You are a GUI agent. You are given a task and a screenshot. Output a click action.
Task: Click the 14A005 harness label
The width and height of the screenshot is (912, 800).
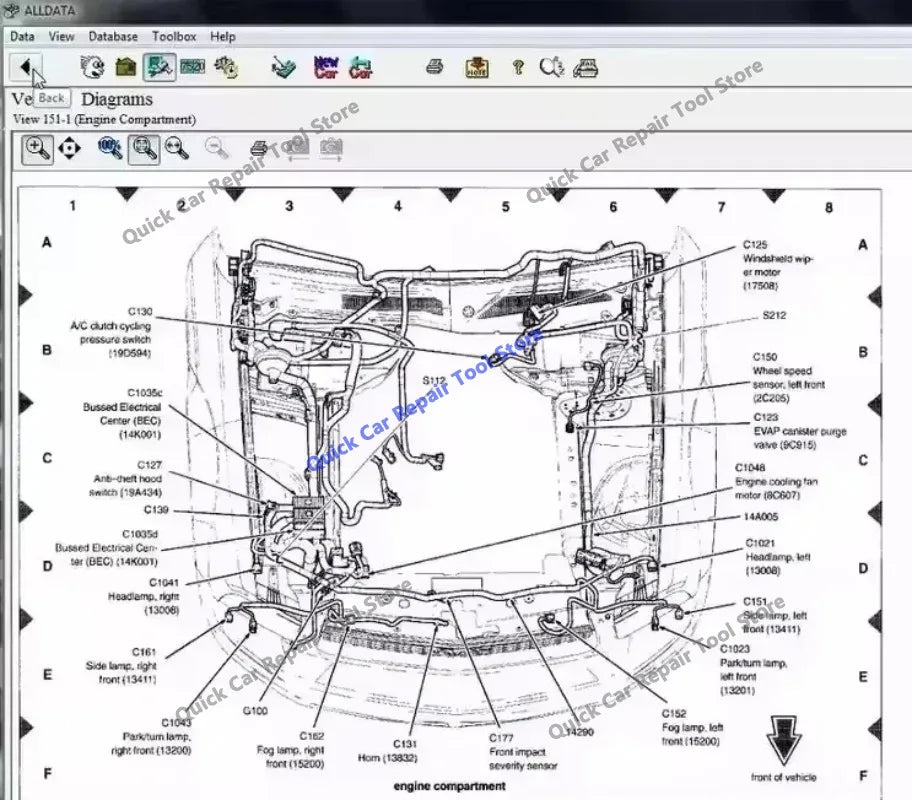760,517
